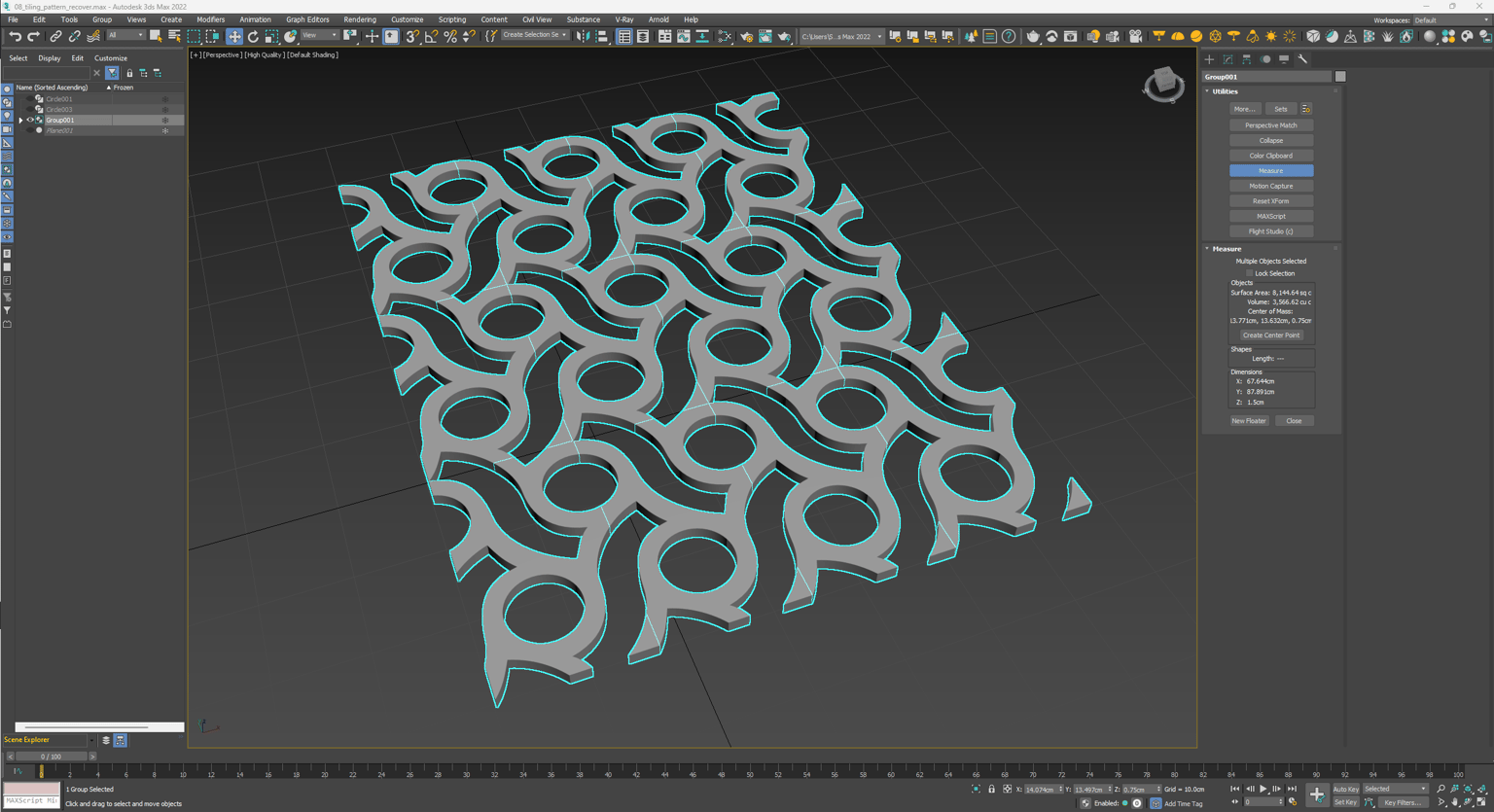Open the Display panel icon
This screenshot has height=812, width=1494.
pyautogui.click(x=1284, y=59)
